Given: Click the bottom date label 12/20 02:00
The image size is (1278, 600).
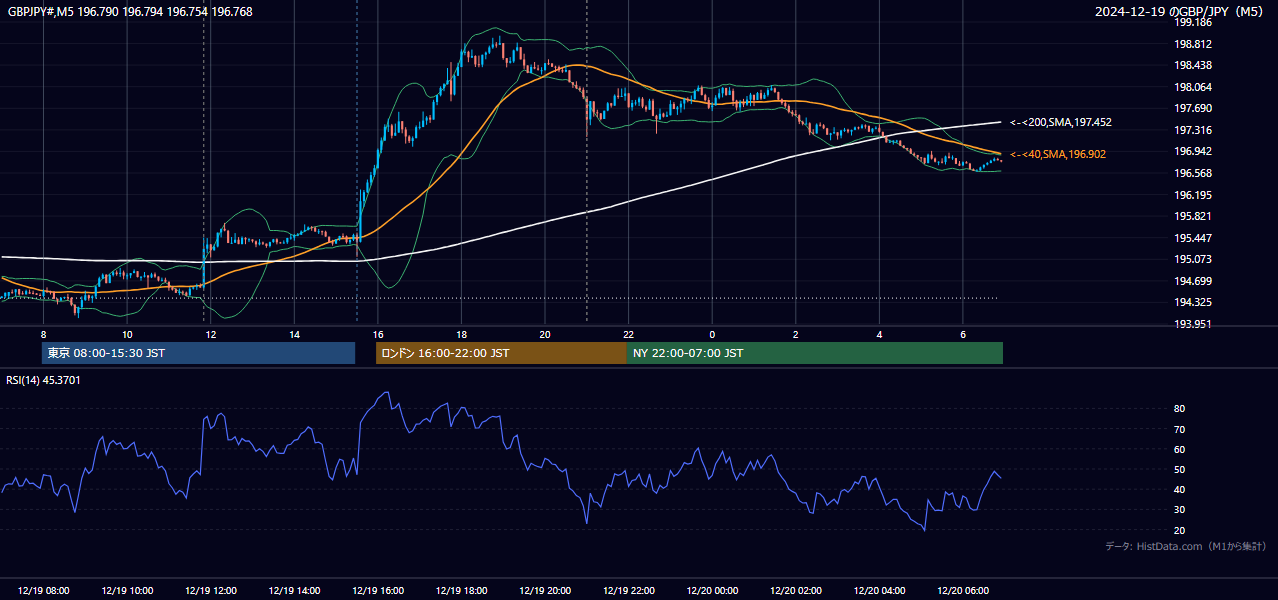Looking at the screenshot, I should (796, 591).
